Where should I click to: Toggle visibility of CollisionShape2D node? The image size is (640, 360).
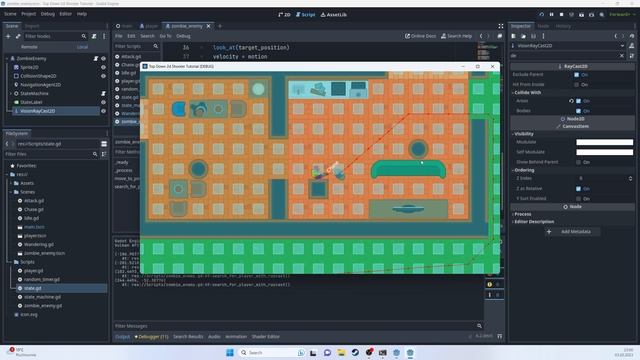click(x=103, y=76)
